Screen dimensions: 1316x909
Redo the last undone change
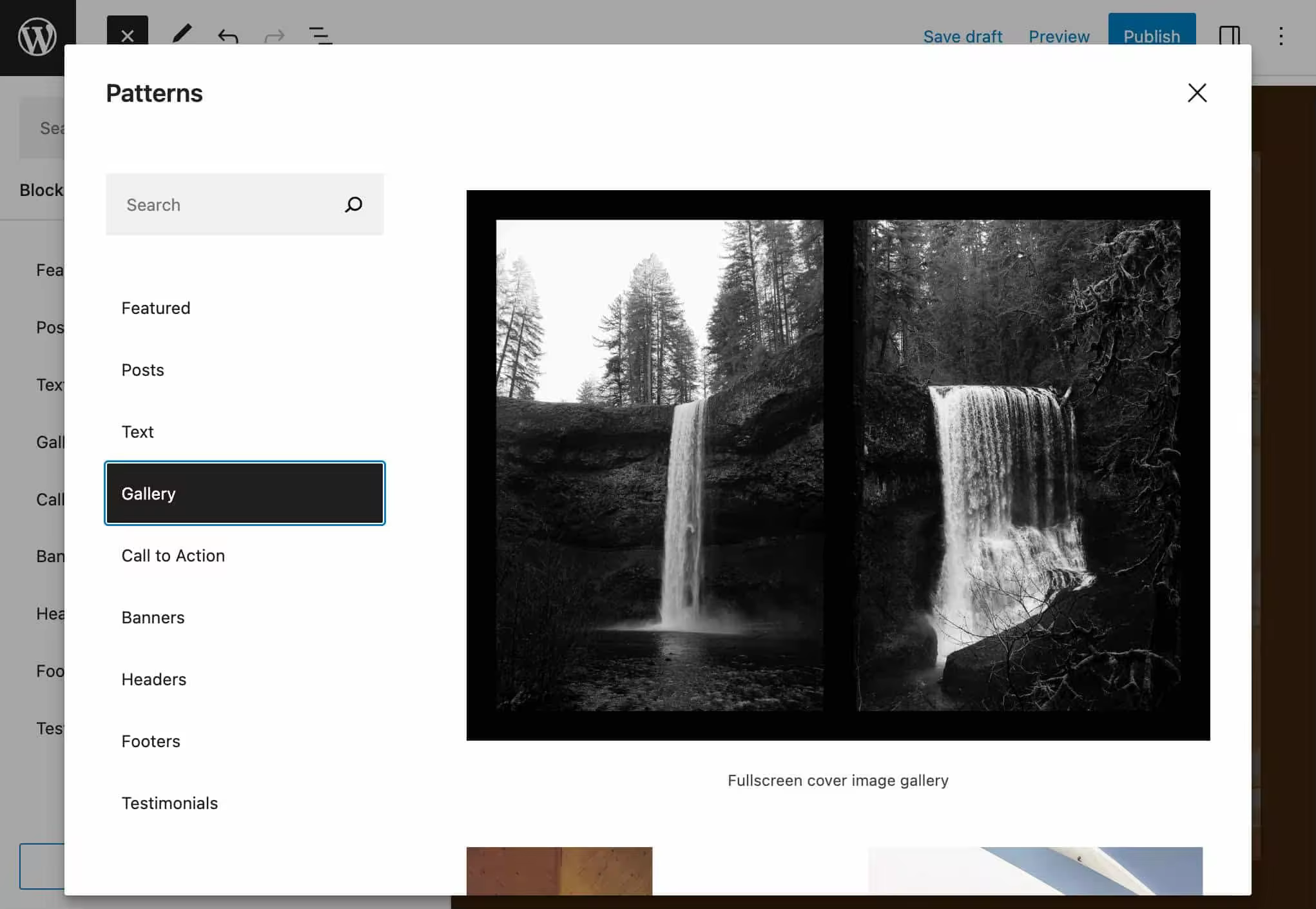[275, 35]
